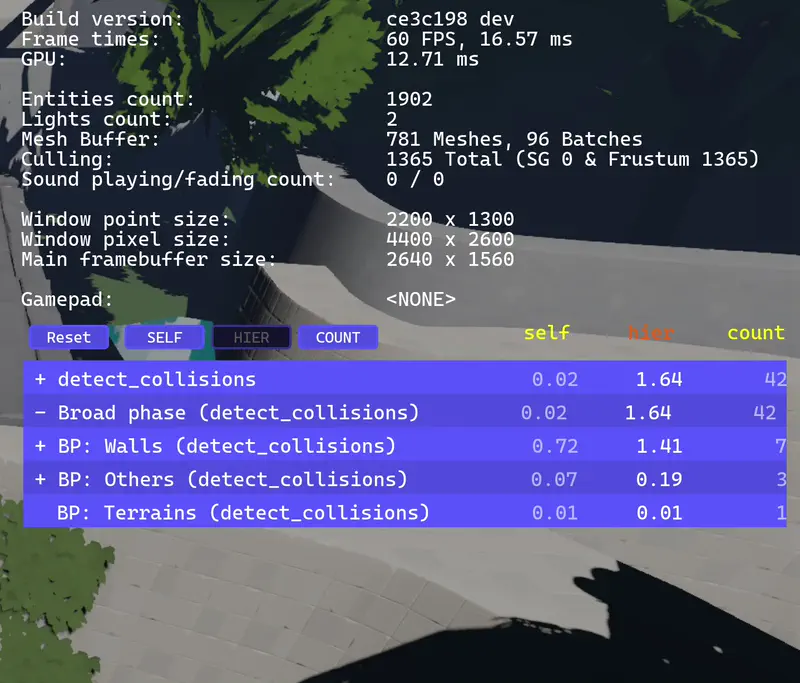This screenshot has height=683, width=800.
Task: Expand the top detect_collisions entry
Action: click(x=40, y=380)
